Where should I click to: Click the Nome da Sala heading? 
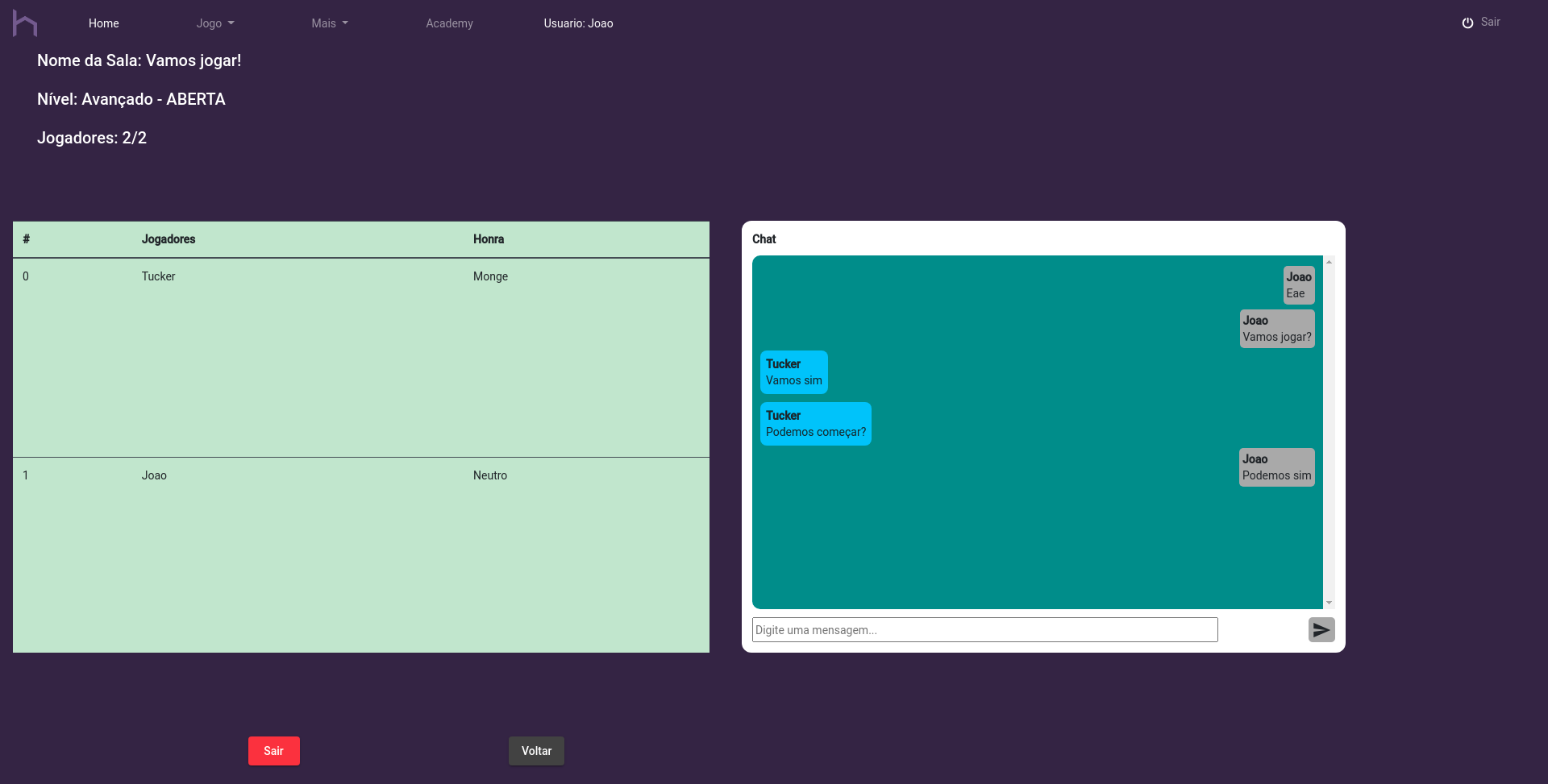tap(139, 60)
